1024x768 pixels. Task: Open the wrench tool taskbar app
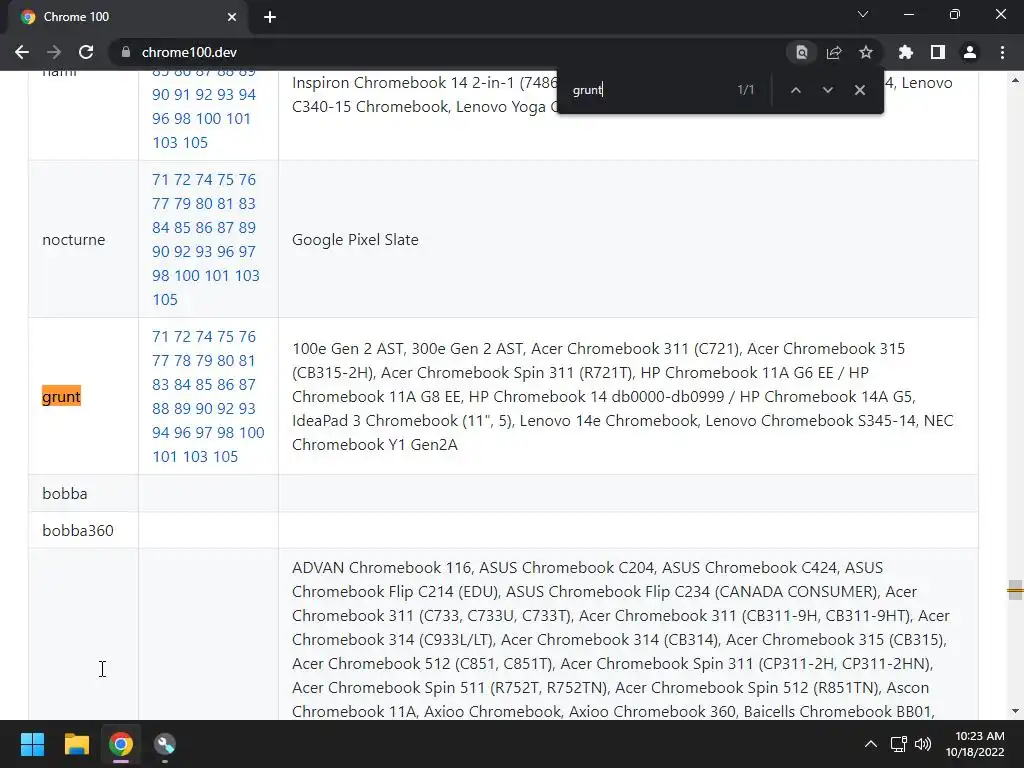pos(165,744)
